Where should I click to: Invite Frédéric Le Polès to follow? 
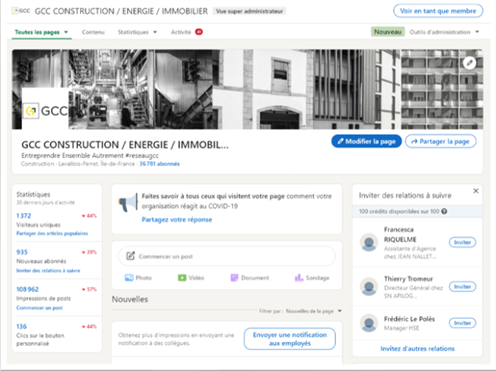pos(462,323)
